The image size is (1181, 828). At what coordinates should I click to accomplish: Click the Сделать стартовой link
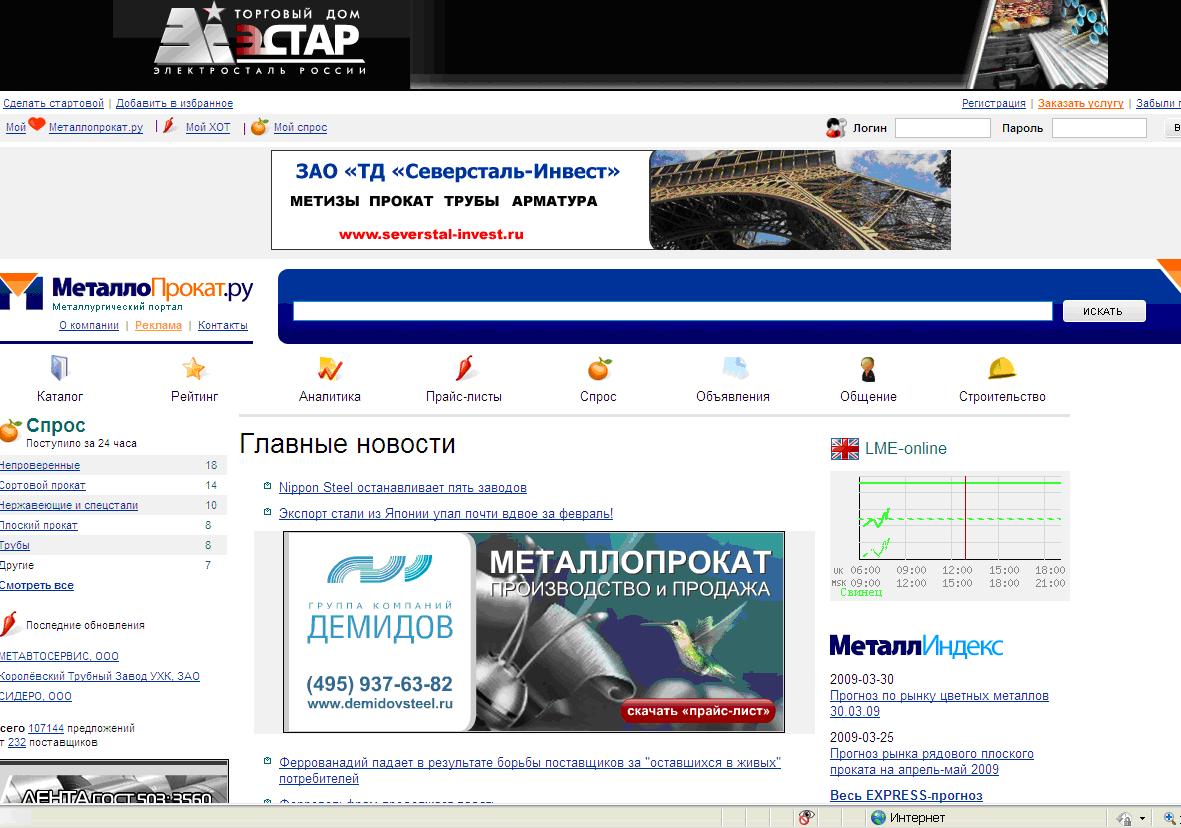tap(53, 103)
